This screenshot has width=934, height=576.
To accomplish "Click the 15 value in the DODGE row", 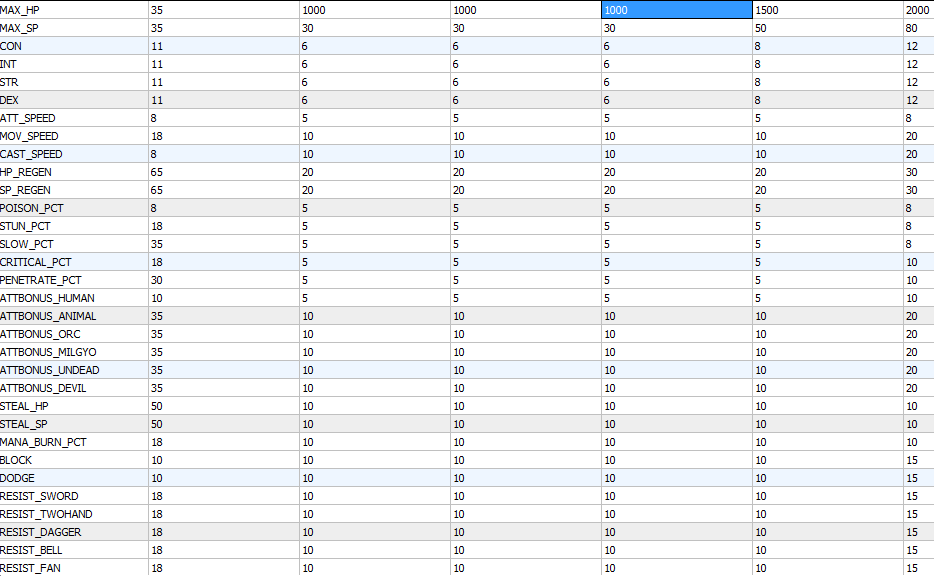I will point(912,478).
